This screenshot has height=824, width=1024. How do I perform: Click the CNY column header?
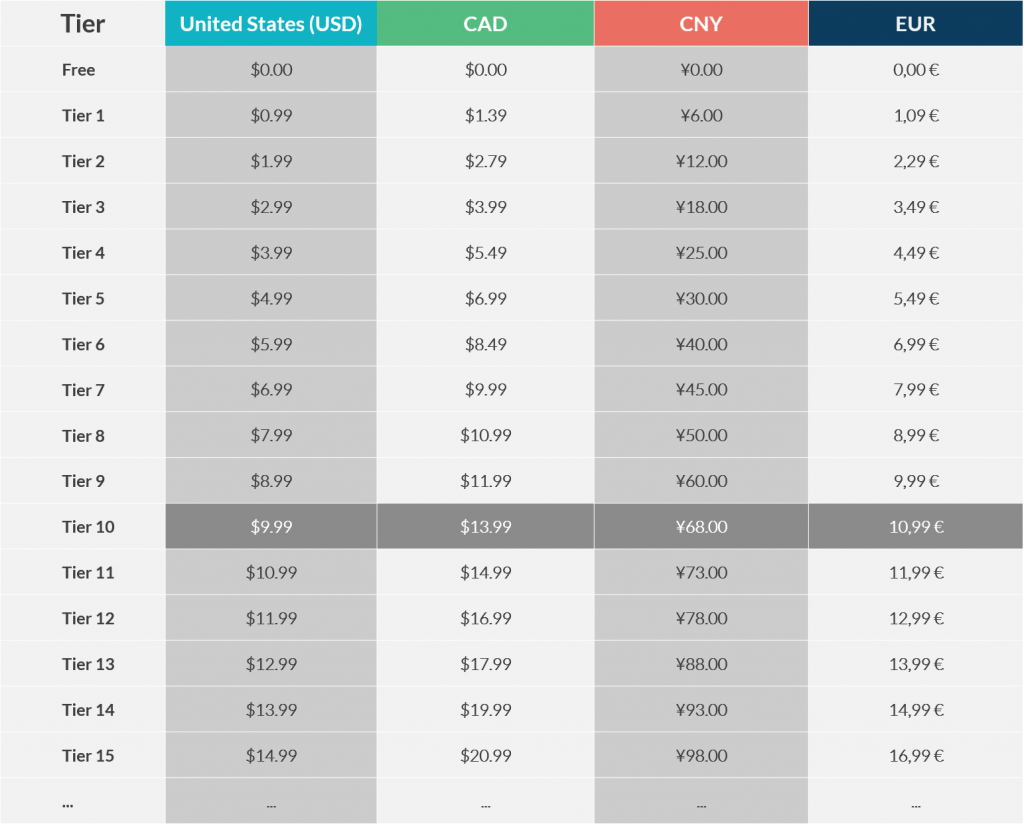pyautogui.click(x=701, y=24)
